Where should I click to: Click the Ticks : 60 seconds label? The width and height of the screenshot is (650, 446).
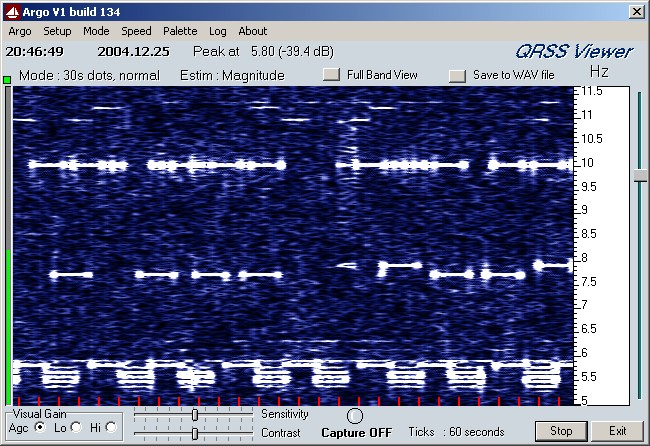tap(456, 432)
